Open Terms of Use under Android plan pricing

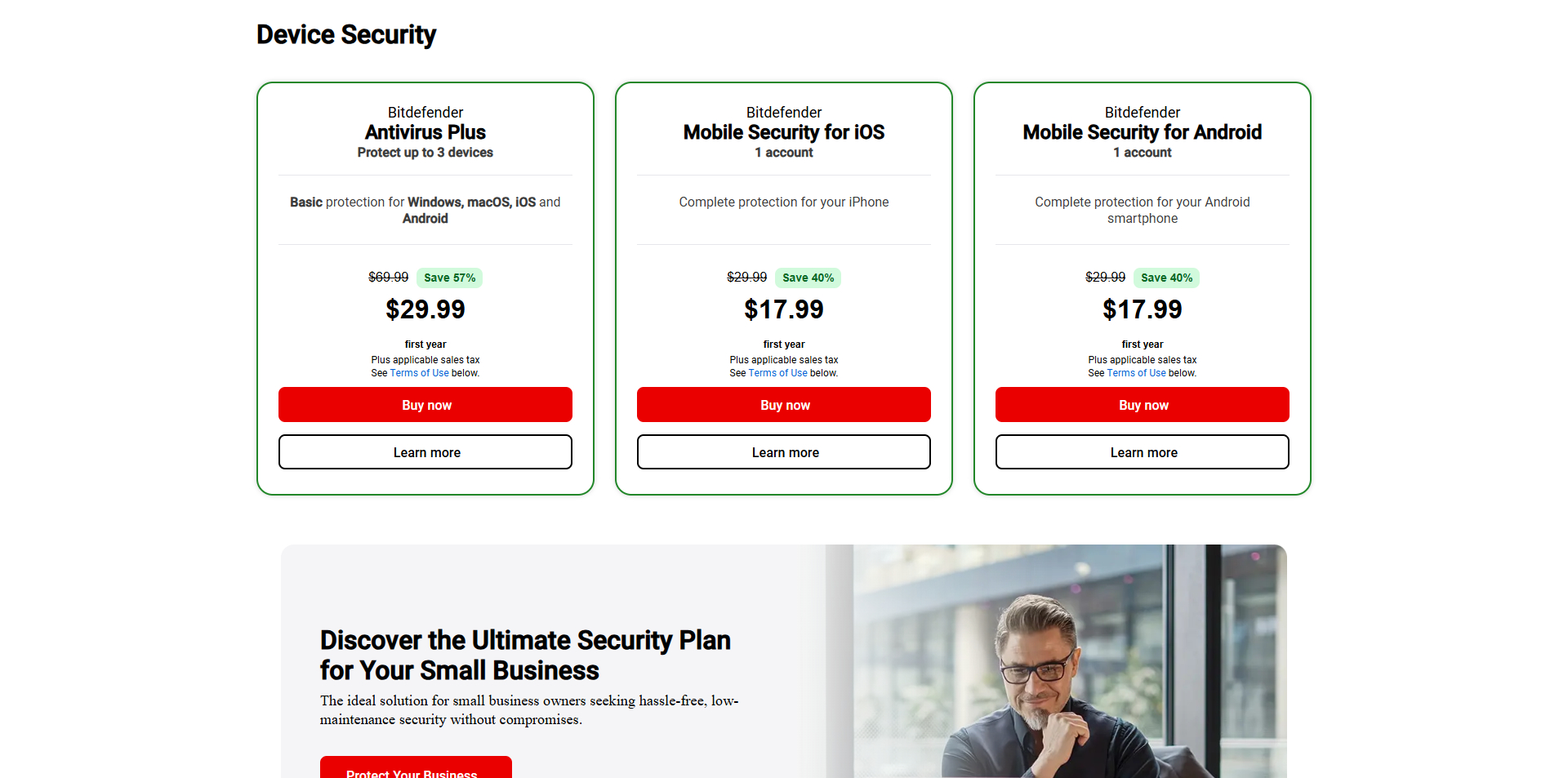[x=1135, y=373]
